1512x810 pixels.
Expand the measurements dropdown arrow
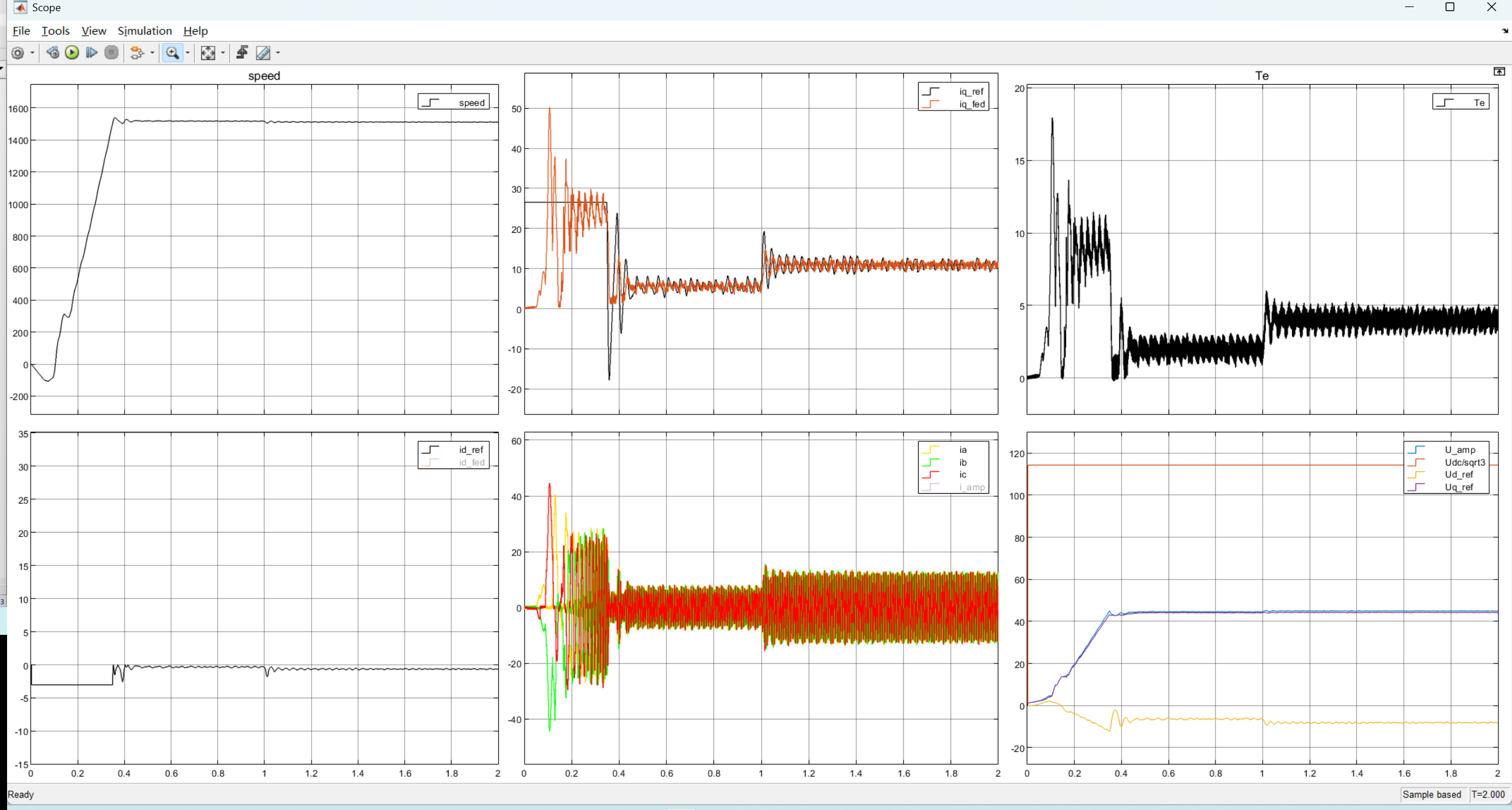[278, 53]
